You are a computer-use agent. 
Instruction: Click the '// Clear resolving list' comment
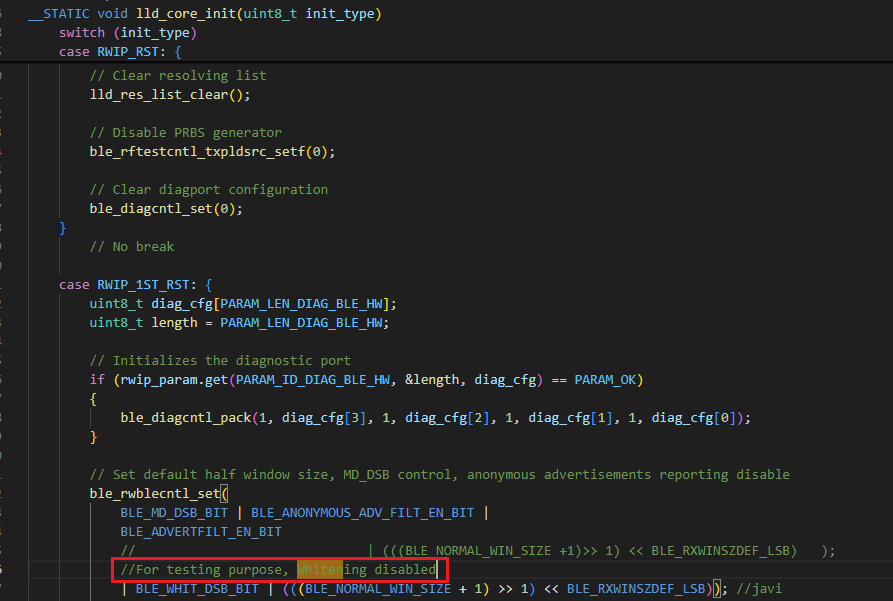click(178, 75)
